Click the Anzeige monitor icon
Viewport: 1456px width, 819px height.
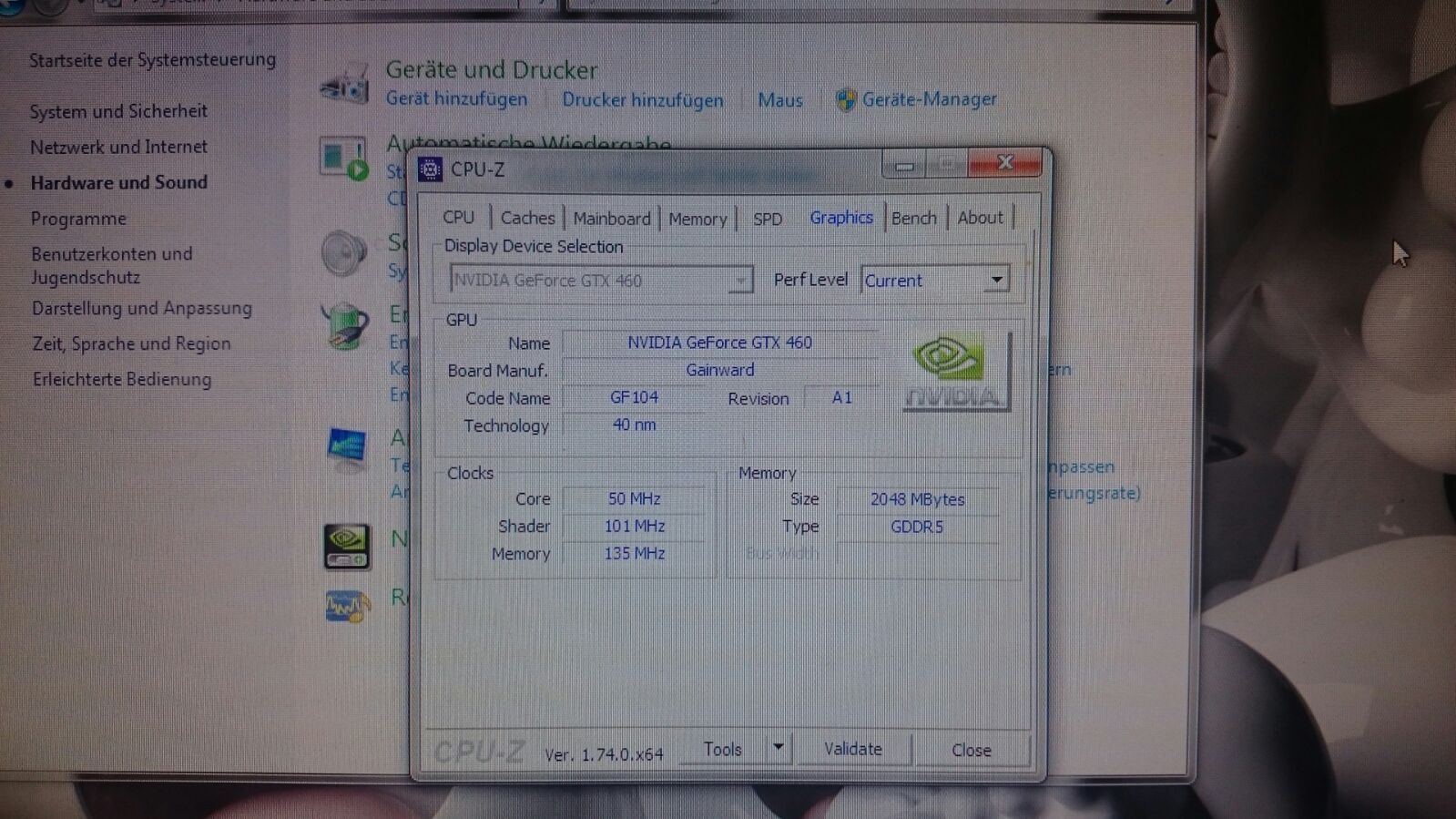pos(346,450)
